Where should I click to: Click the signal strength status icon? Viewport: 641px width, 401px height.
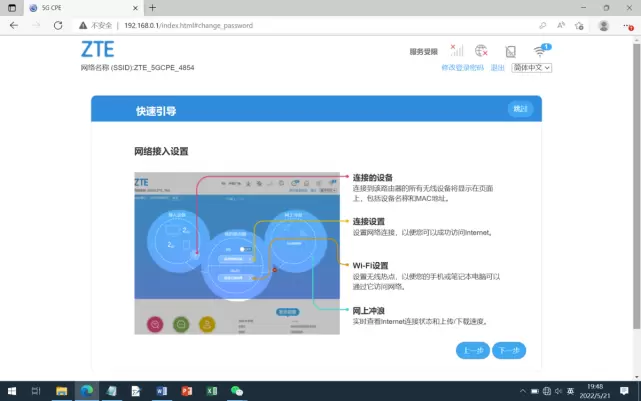pyautogui.click(x=456, y=50)
